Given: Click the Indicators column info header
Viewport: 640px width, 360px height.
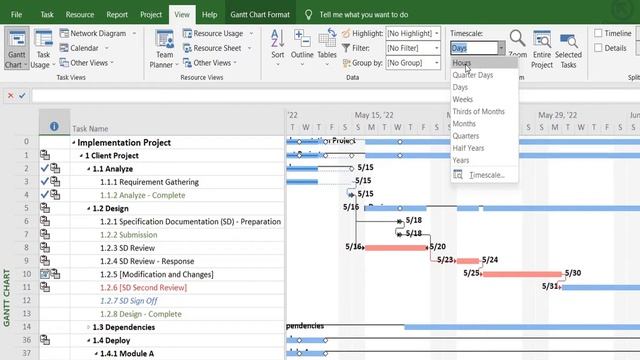Looking at the screenshot, I should 54,127.
